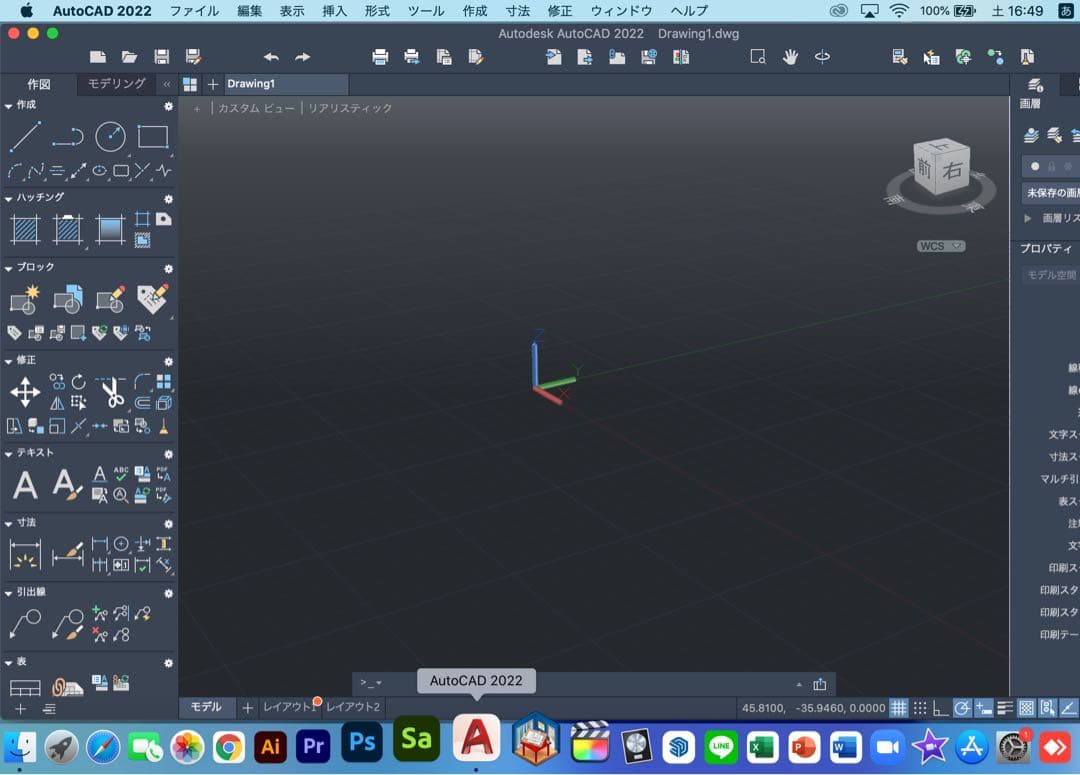Screen dimensions: 1080x775
Task: Toggle ortho mode in status bar
Action: tap(941, 708)
